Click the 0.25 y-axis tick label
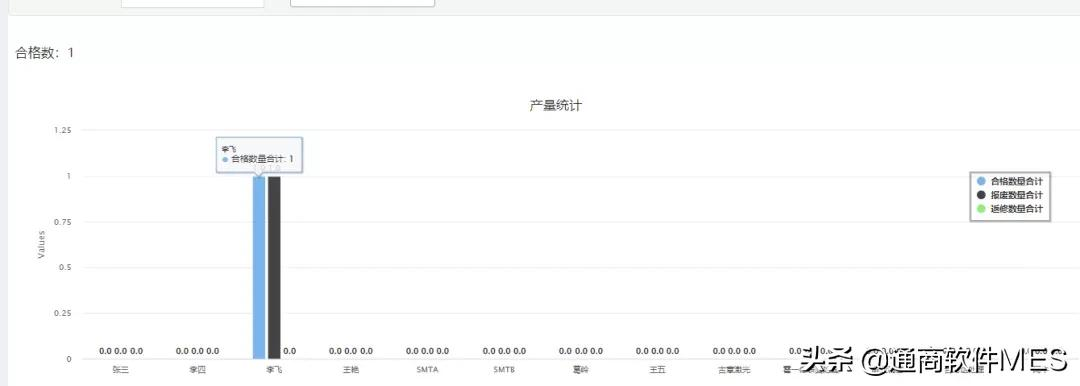Image resolution: width=1080 pixels, height=386 pixels. click(x=63, y=314)
